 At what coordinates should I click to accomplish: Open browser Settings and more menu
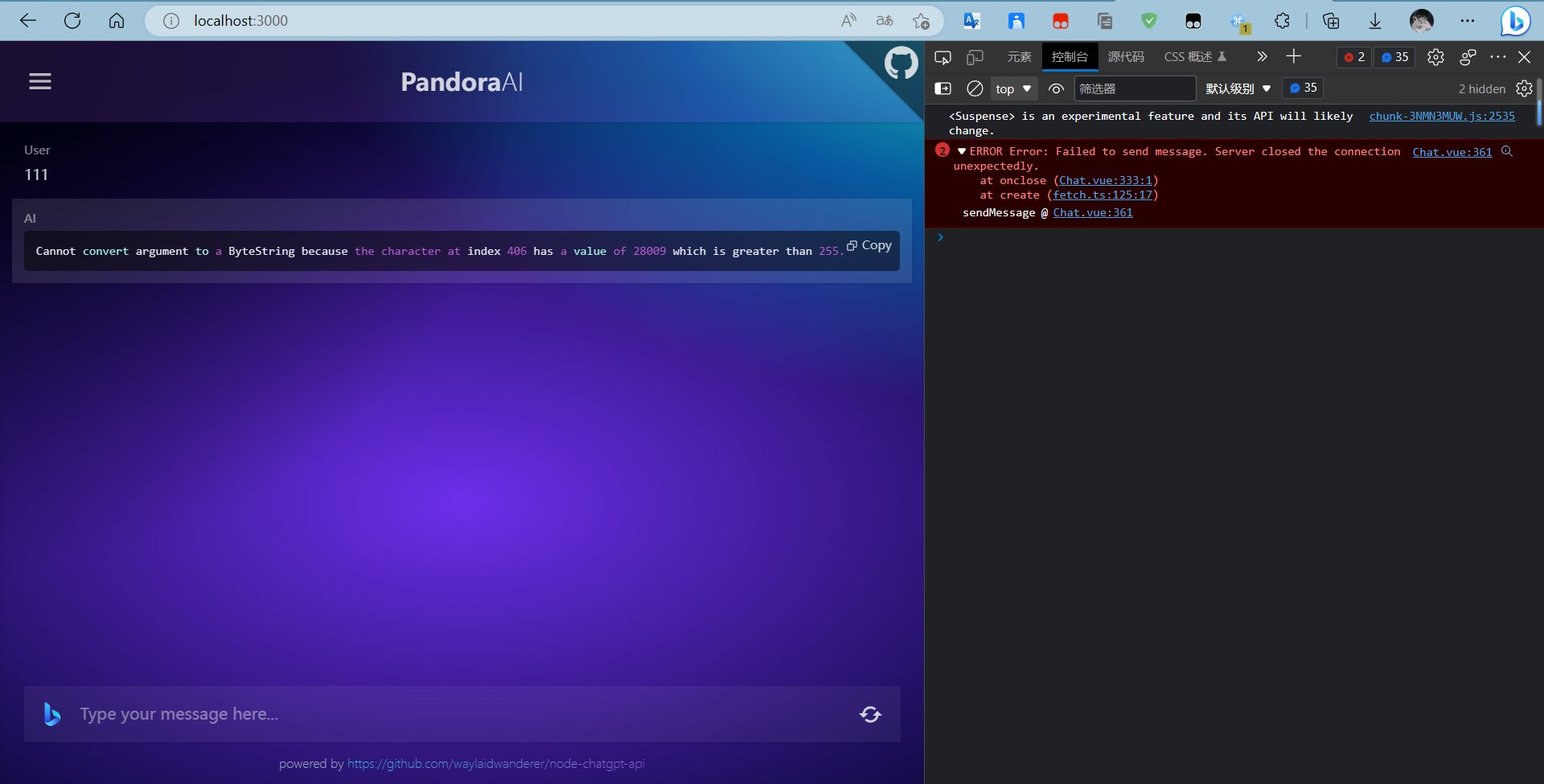pyautogui.click(x=1468, y=21)
